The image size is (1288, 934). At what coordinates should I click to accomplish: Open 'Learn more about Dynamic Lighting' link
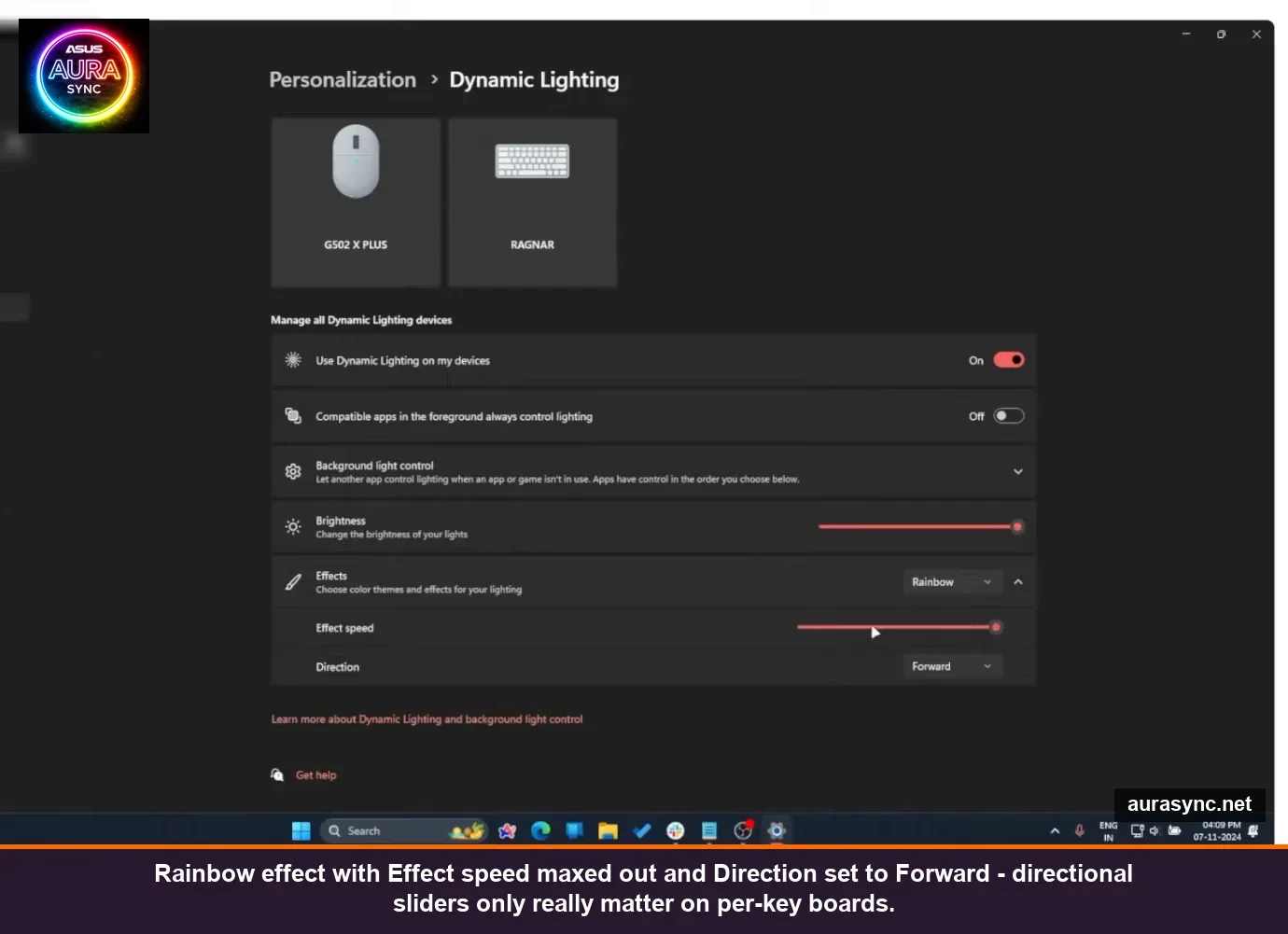coord(427,718)
